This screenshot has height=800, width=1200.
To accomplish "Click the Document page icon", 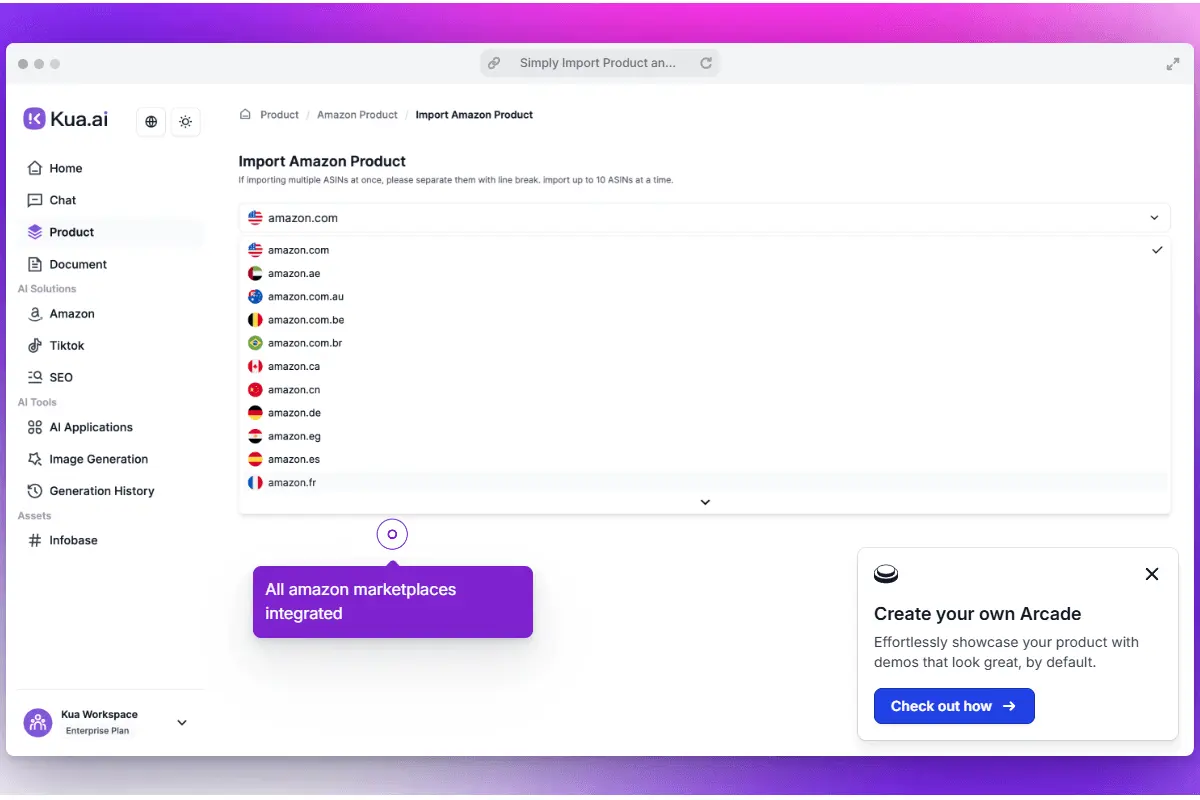I will [35, 264].
